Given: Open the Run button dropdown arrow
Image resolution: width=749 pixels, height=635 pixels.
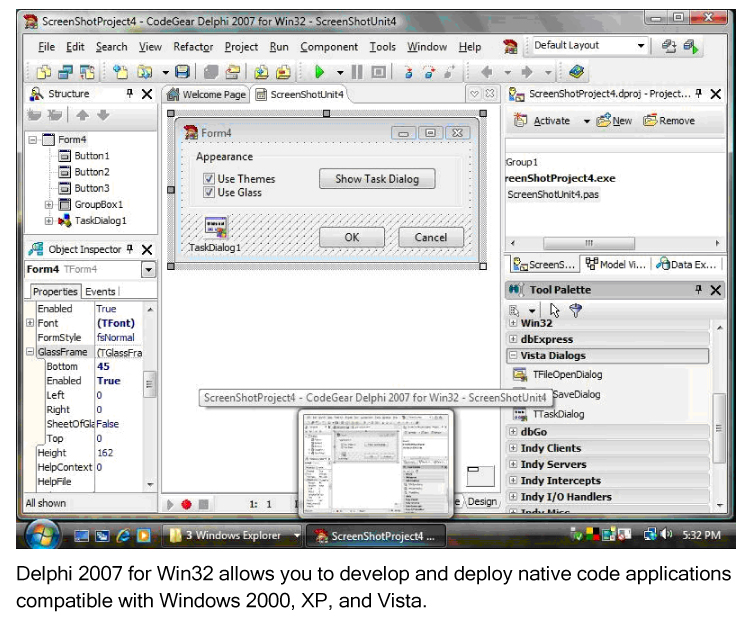Looking at the screenshot, I should (340, 73).
